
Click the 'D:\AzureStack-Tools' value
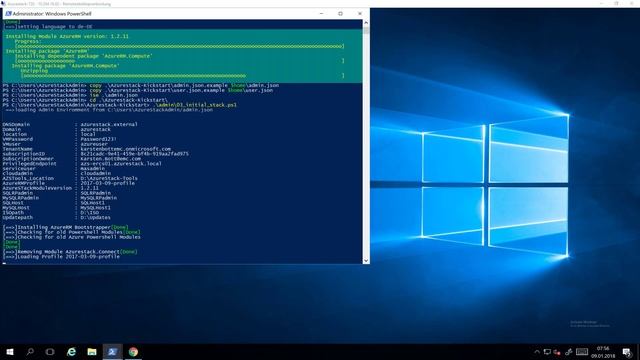[x=109, y=178]
